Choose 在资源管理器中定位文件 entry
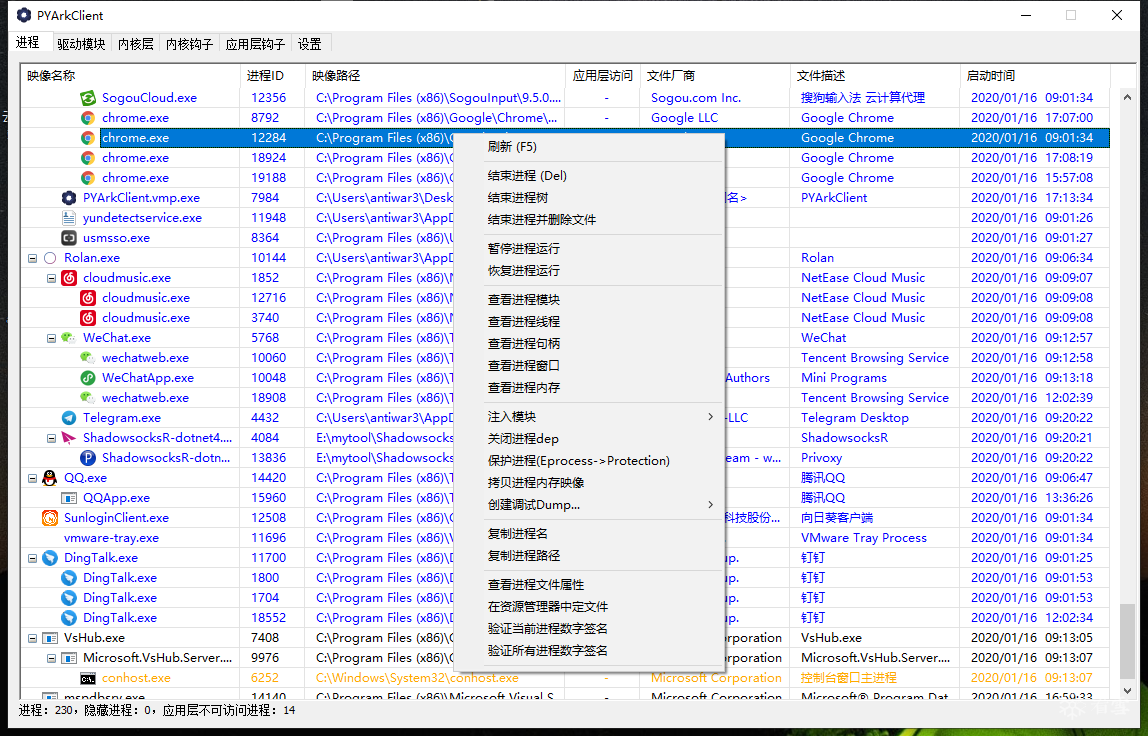1148x736 pixels. pos(589,606)
